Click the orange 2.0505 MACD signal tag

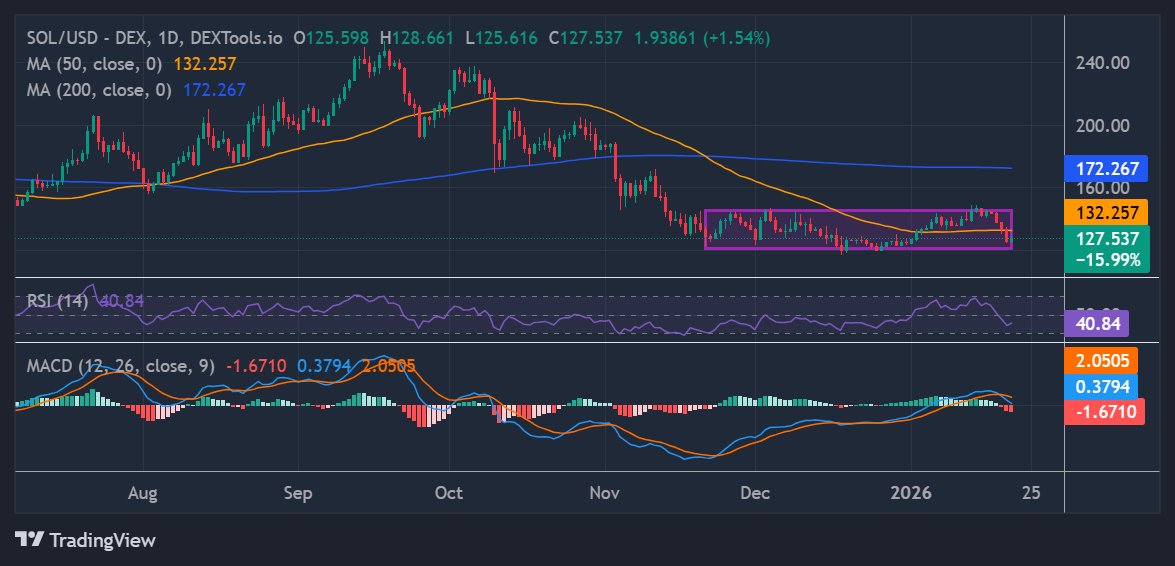(1105, 361)
